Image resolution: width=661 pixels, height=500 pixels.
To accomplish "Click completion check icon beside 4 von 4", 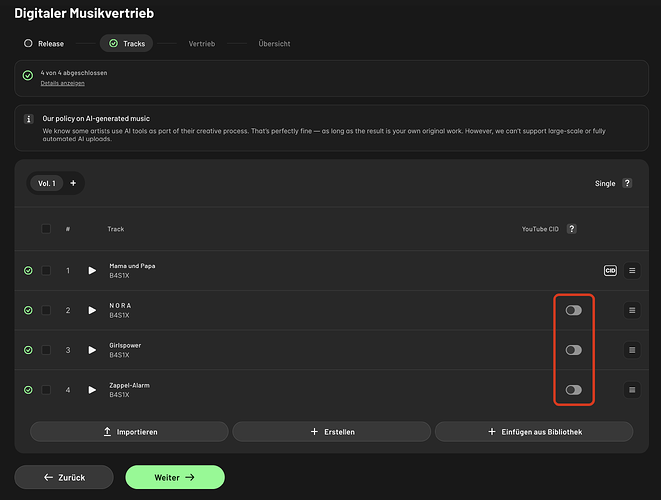I will [28, 75].
